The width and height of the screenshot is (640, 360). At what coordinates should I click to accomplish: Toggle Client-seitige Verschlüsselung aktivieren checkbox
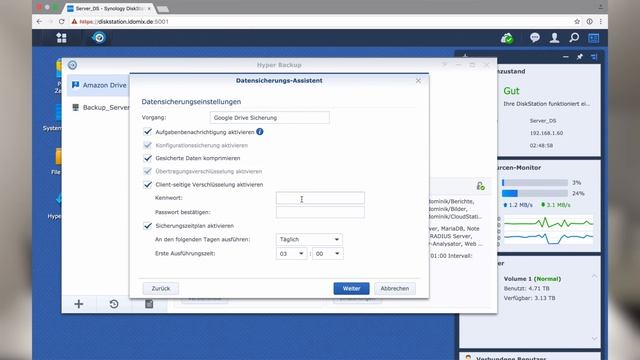click(x=147, y=184)
